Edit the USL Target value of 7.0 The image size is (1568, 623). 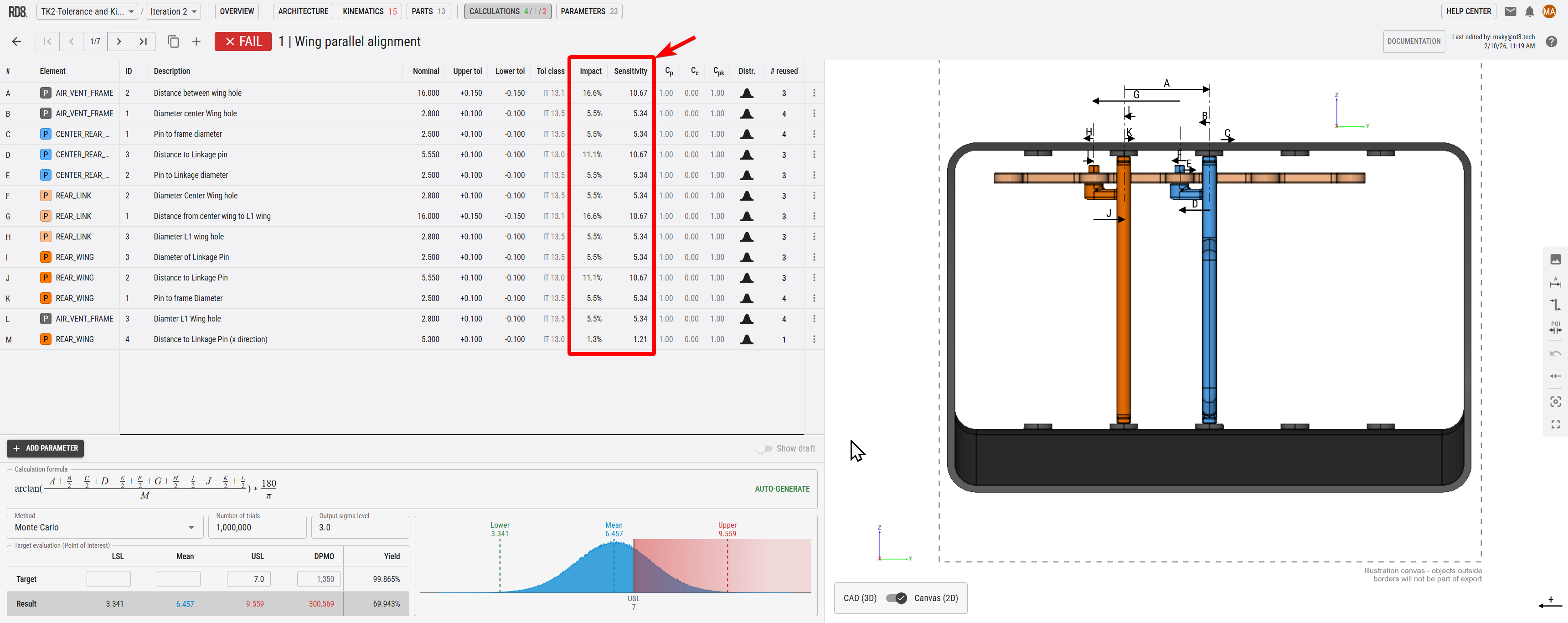coord(248,579)
